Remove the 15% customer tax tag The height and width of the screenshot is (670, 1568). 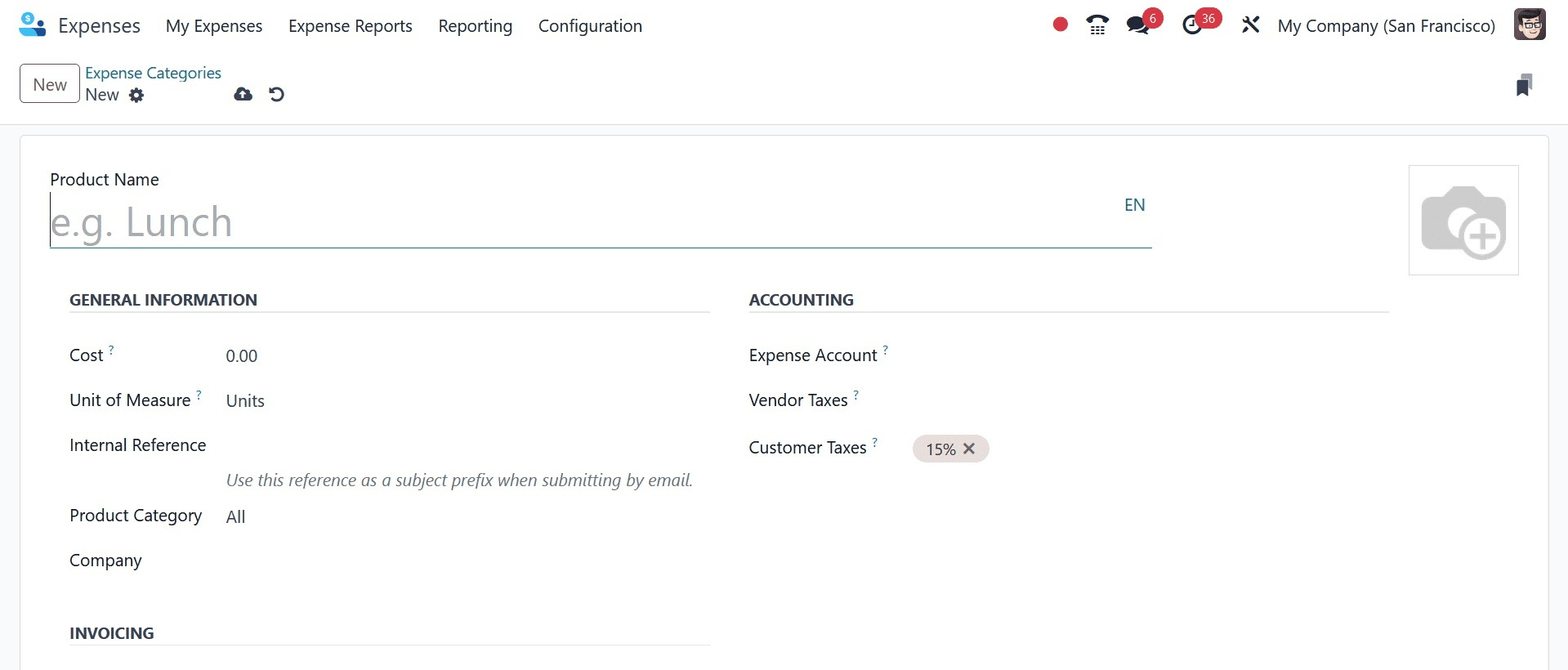(969, 449)
